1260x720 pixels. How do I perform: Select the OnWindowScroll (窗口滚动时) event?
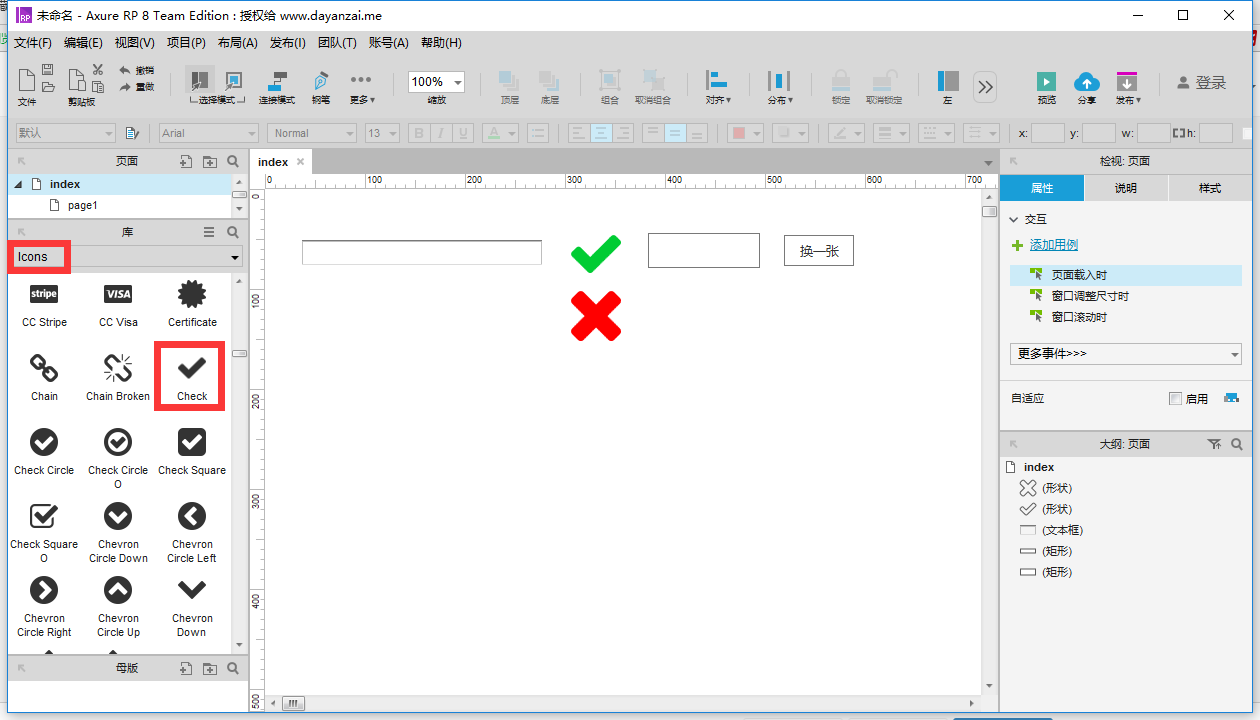[1126, 317]
